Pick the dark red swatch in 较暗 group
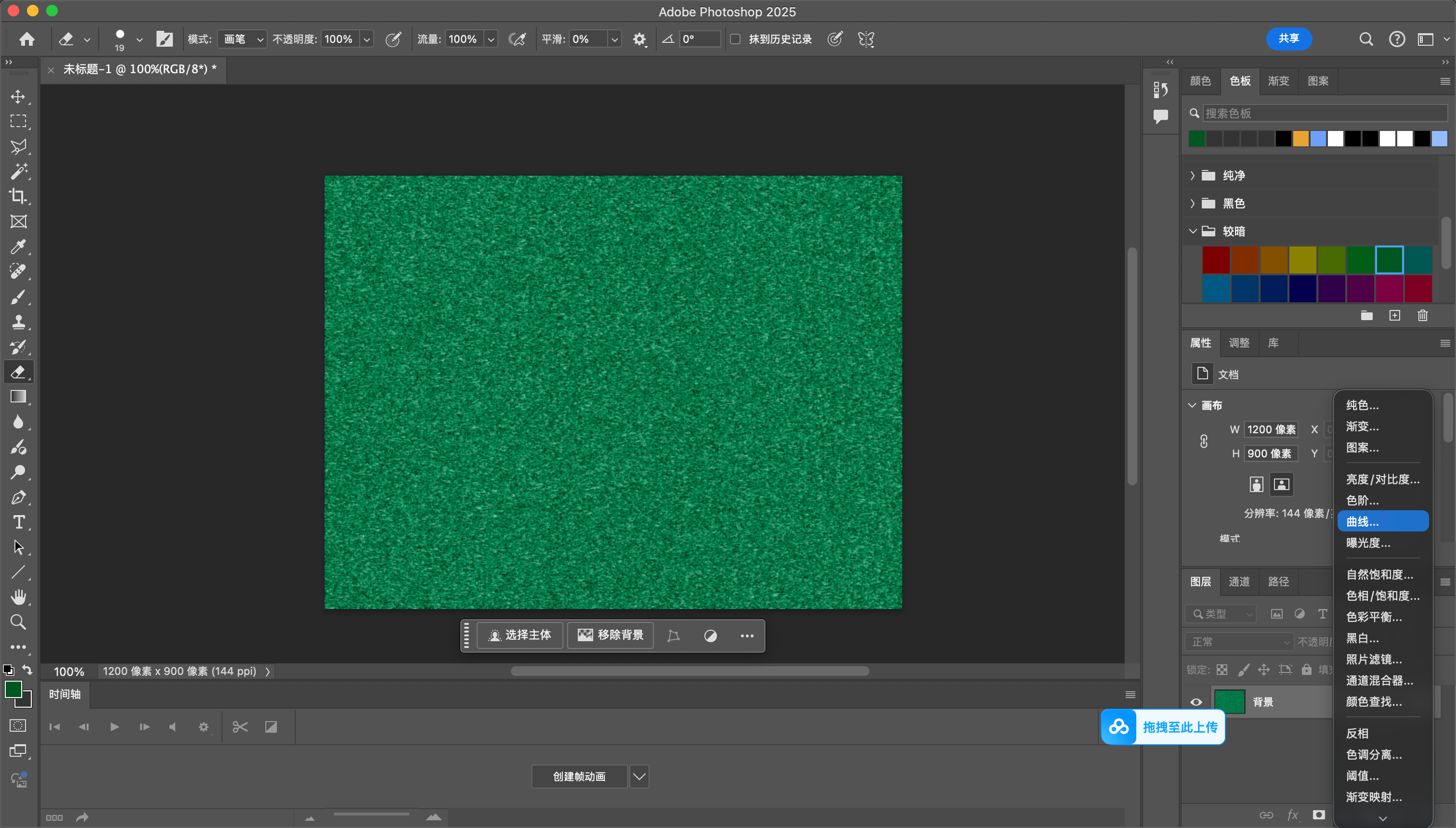1456x828 pixels. point(1216,260)
